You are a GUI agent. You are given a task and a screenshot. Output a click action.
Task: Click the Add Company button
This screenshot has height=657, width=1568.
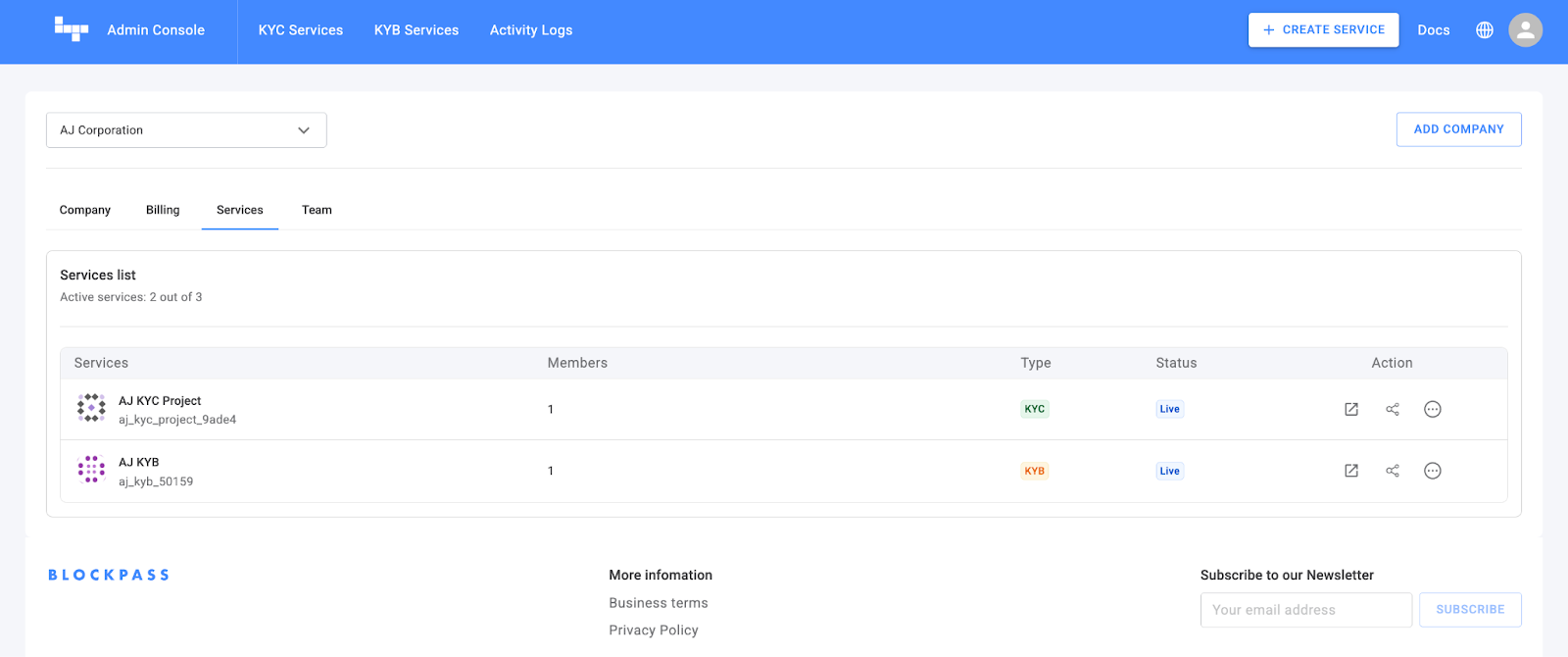click(x=1458, y=129)
